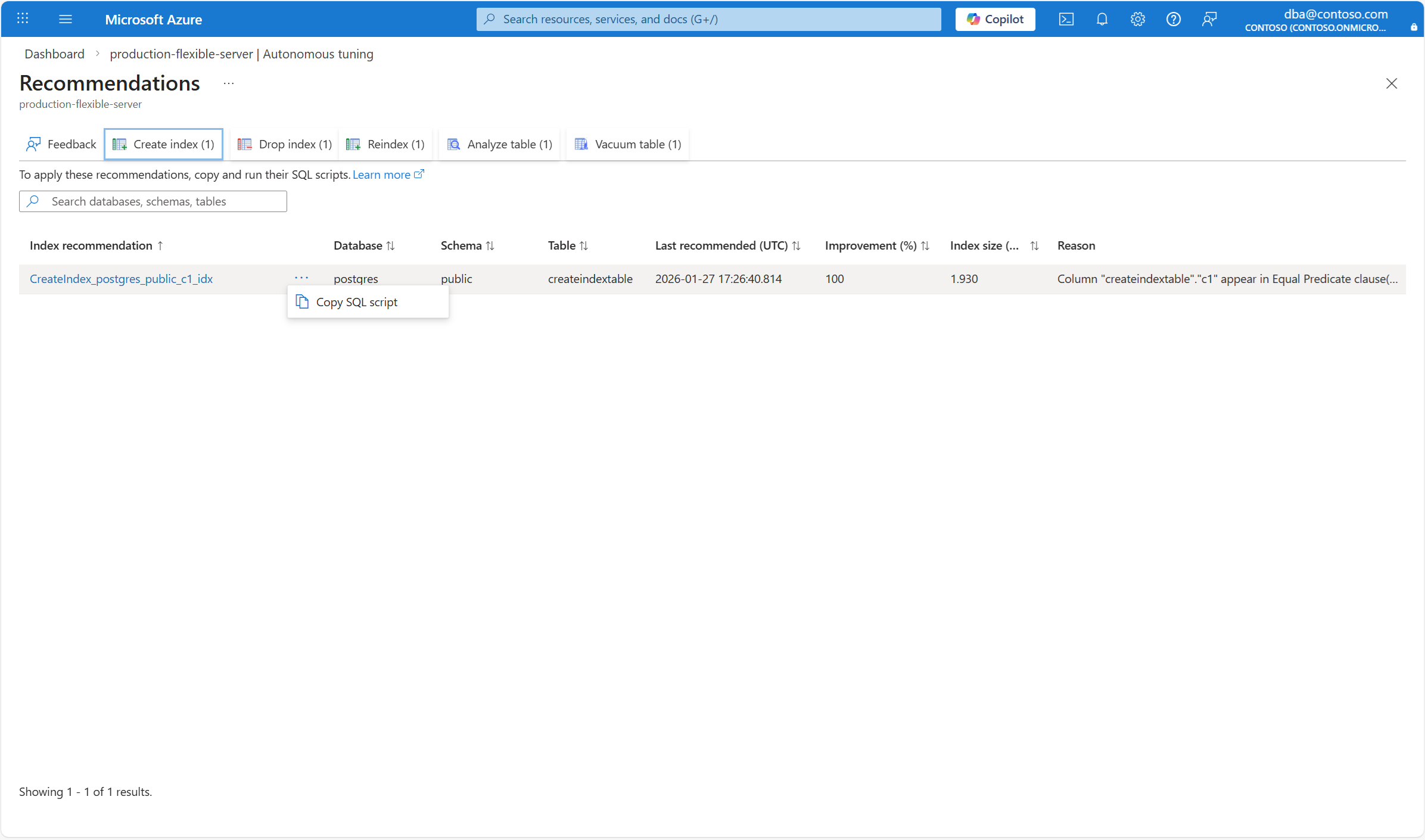Click the magnifier in the global search bar
Viewport: 1425px width, 840px height.
coord(490,18)
